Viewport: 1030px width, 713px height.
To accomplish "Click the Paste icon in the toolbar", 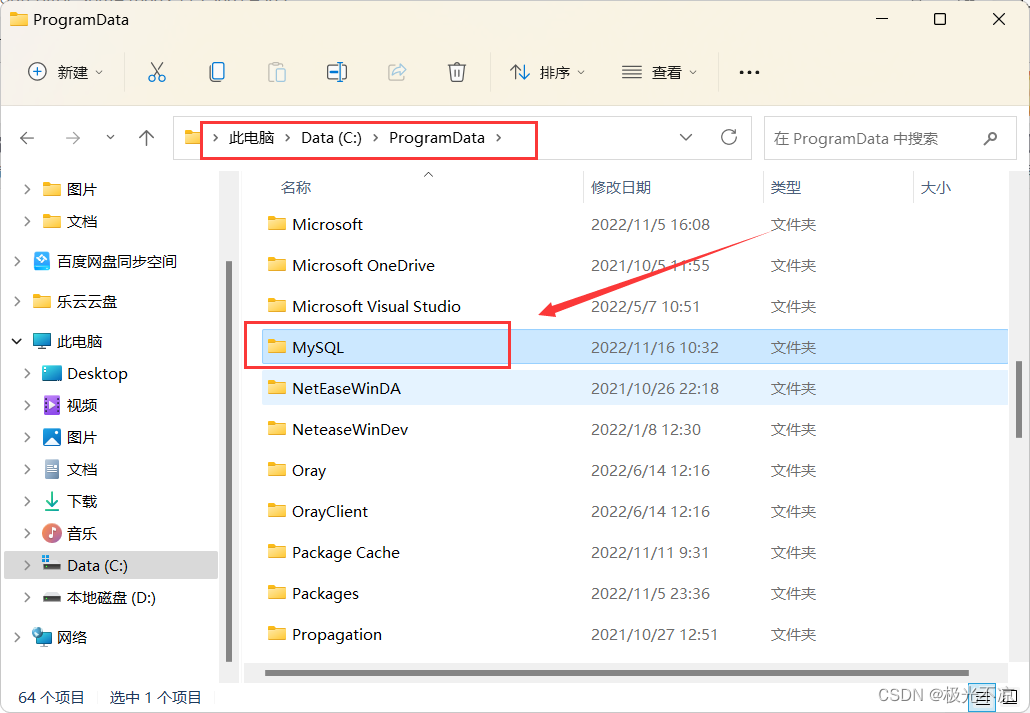I will (276, 71).
